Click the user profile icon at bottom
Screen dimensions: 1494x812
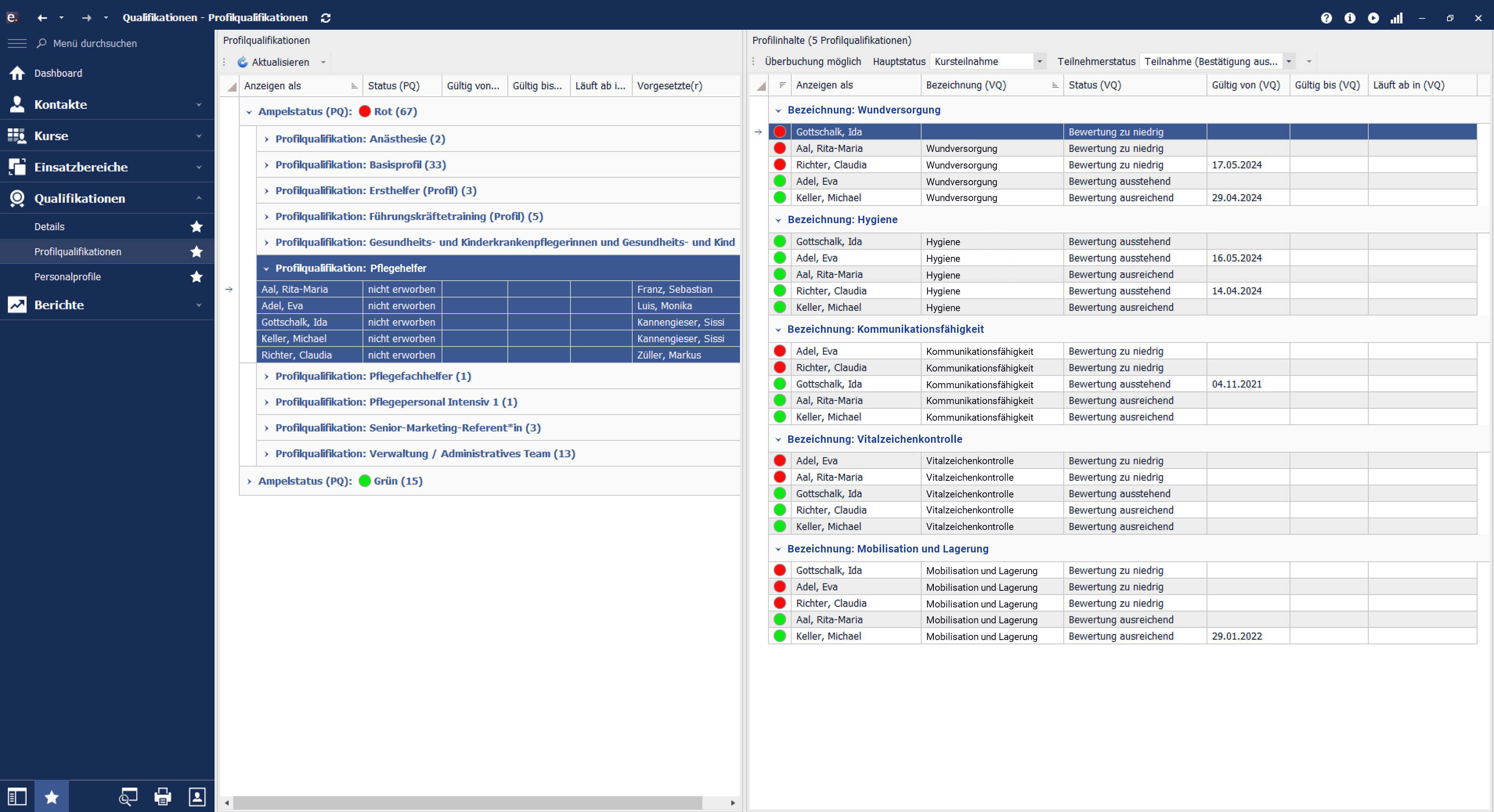(x=197, y=797)
